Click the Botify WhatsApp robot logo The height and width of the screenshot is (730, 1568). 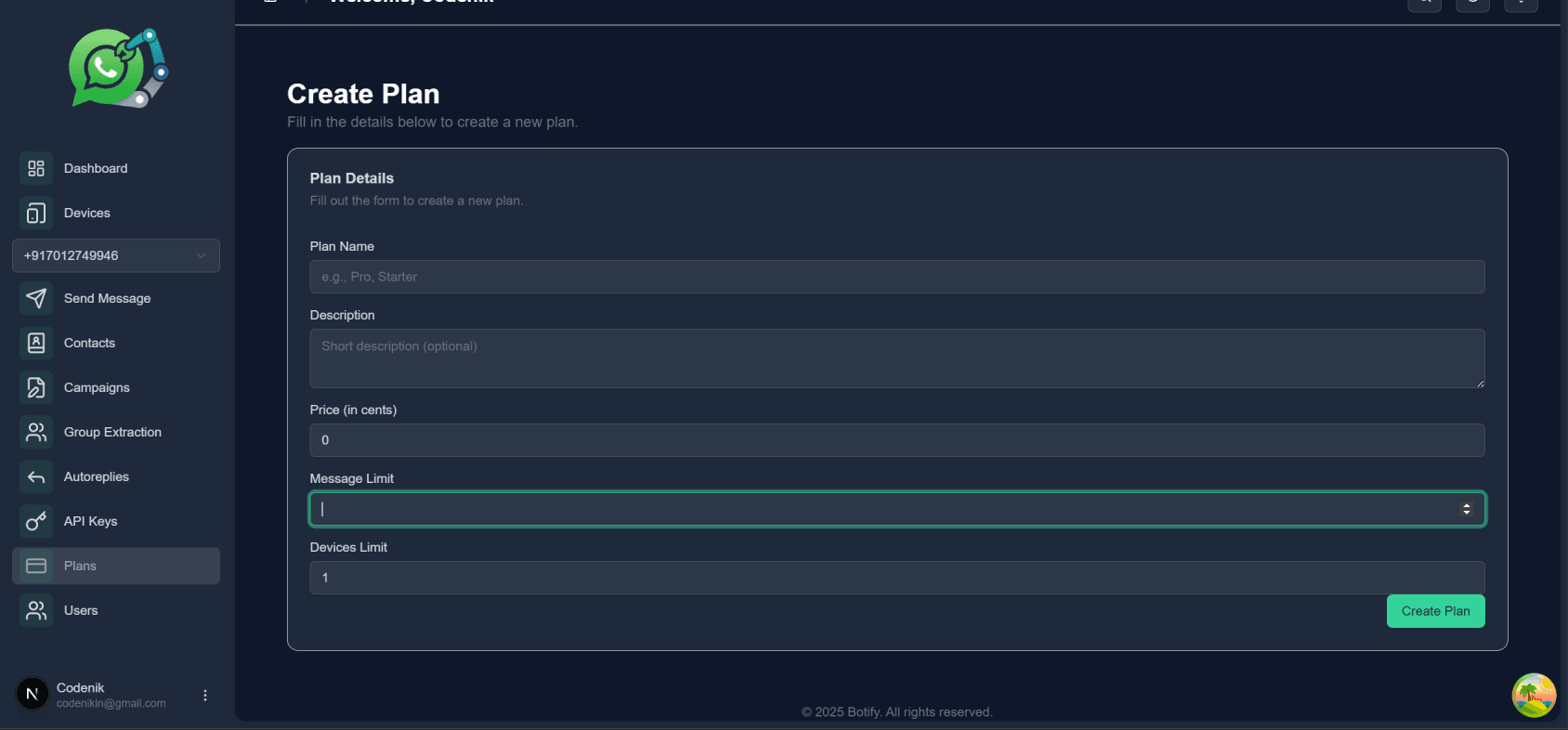[118, 68]
